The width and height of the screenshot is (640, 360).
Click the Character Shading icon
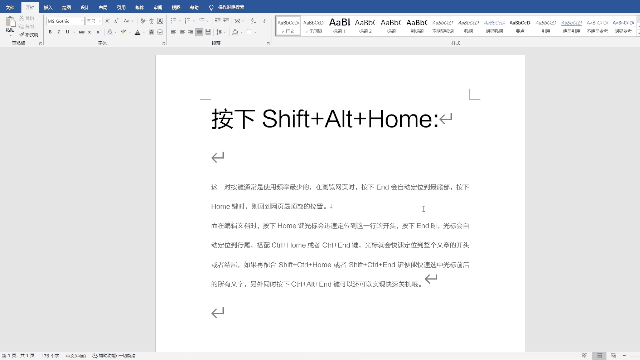click(151, 32)
